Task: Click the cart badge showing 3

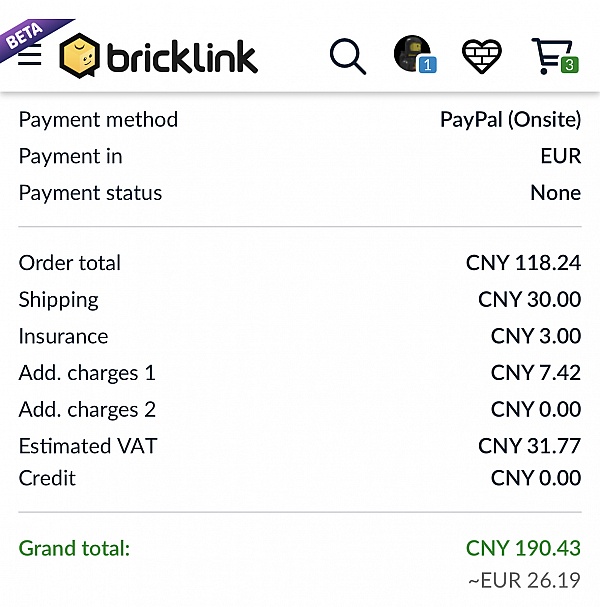Action: pos(569,65)
